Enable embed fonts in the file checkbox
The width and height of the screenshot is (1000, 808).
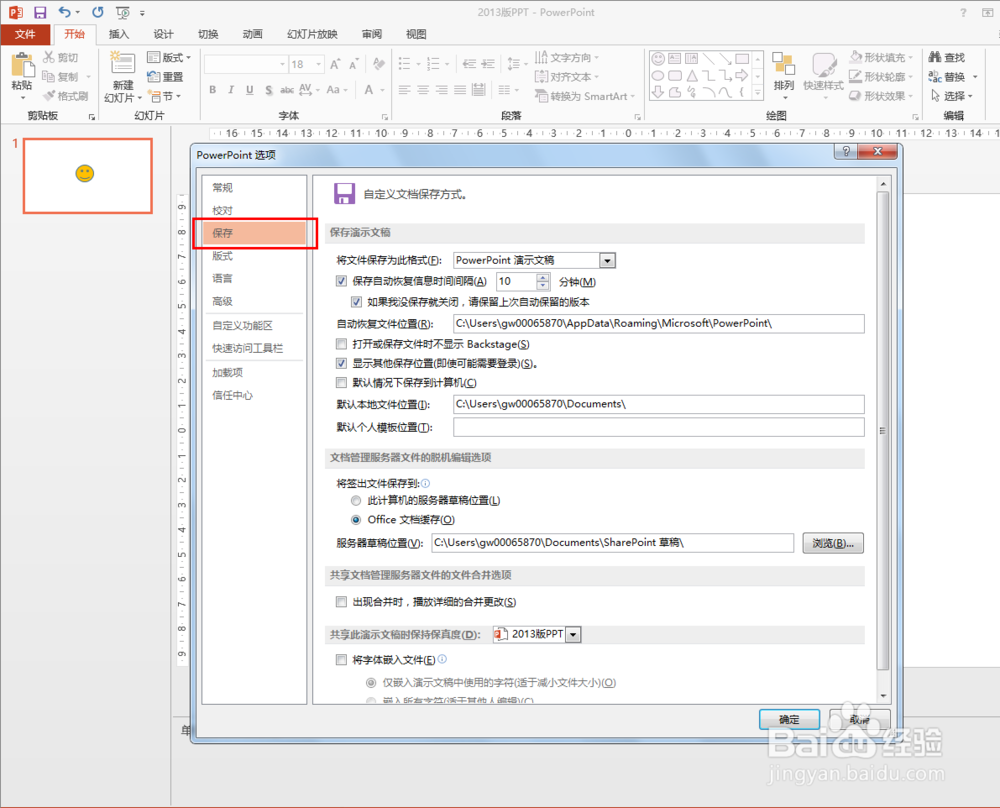[x=341, y=660]
